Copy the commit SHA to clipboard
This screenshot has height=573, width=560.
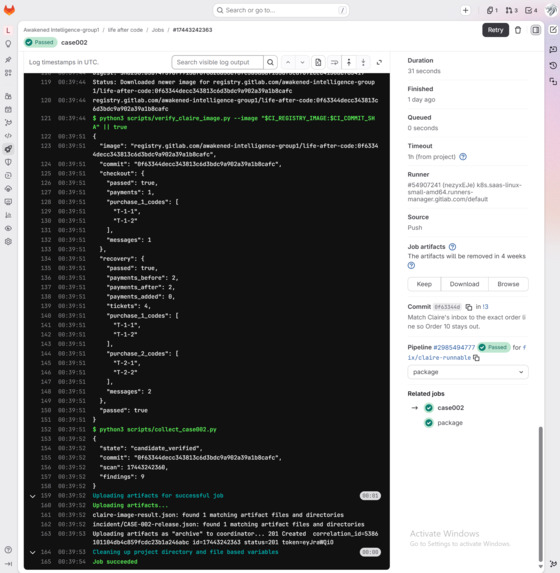tap(469, 307)
